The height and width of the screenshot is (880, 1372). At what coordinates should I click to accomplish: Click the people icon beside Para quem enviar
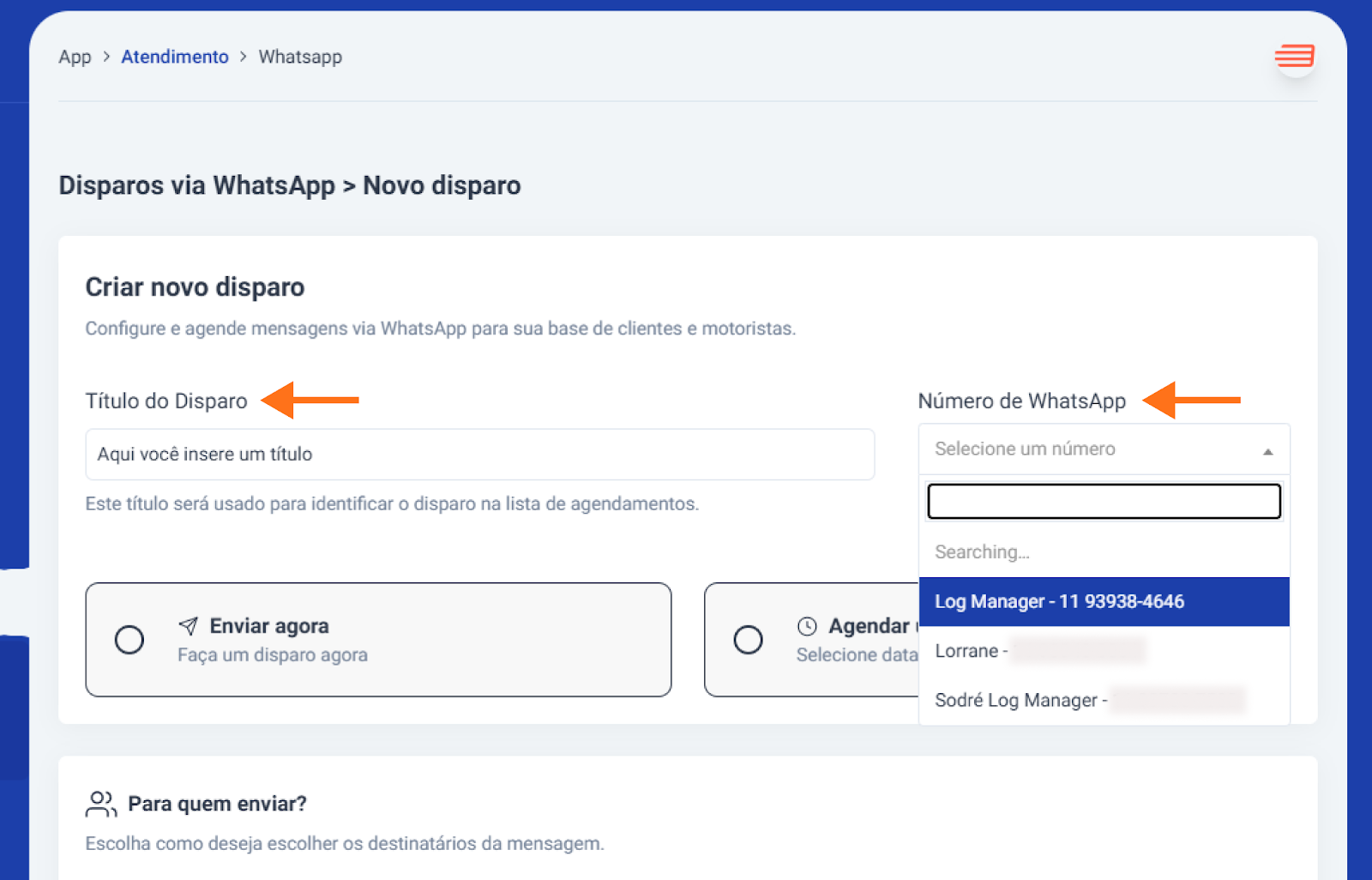(101, 804)
